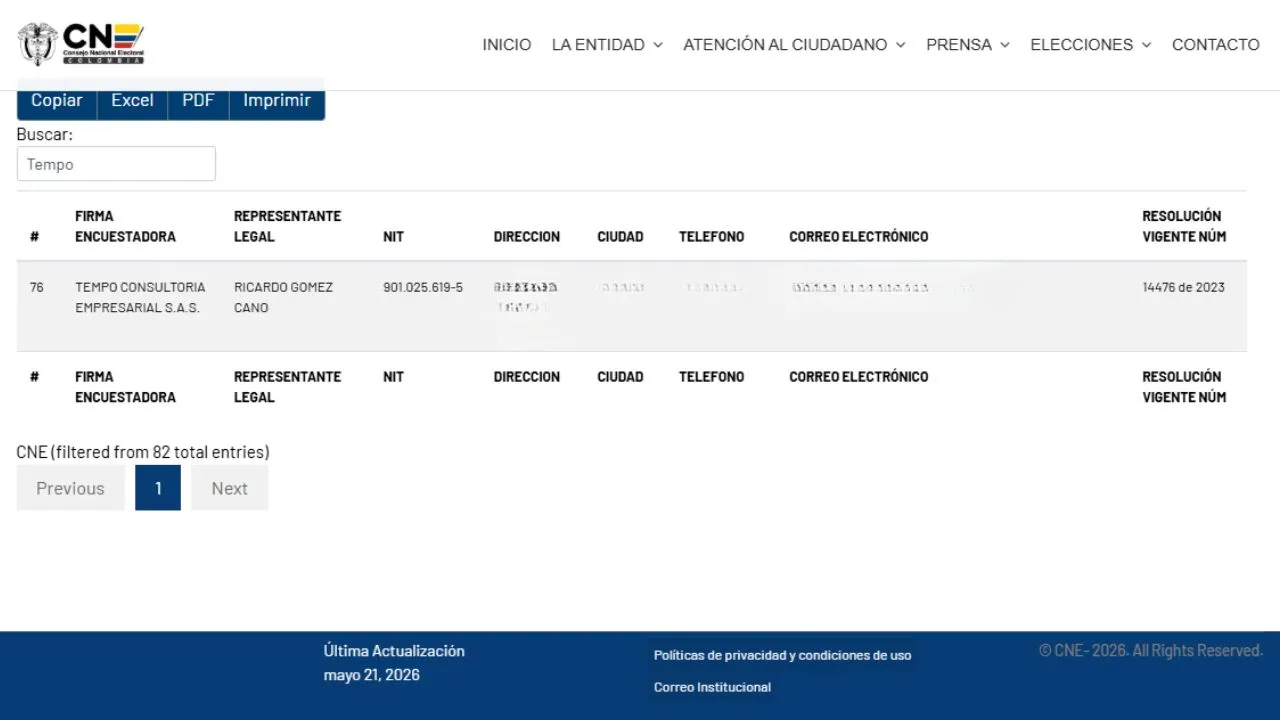1280x720 pixels.
Task: Export table using Excel button
Action: (x=132, y=100)
